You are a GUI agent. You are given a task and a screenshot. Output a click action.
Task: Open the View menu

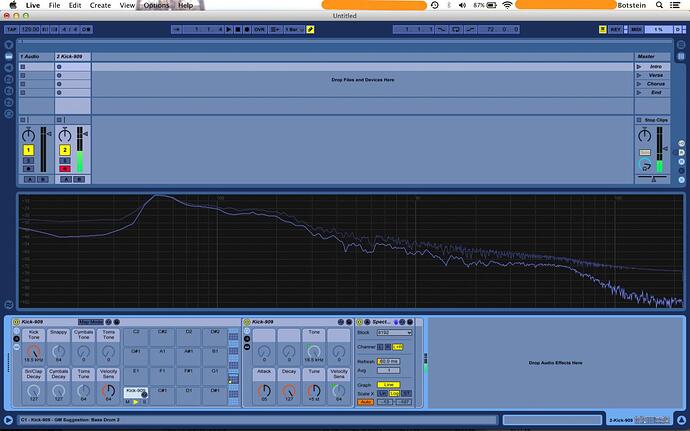pyautogui.click(x=127, y=5)
